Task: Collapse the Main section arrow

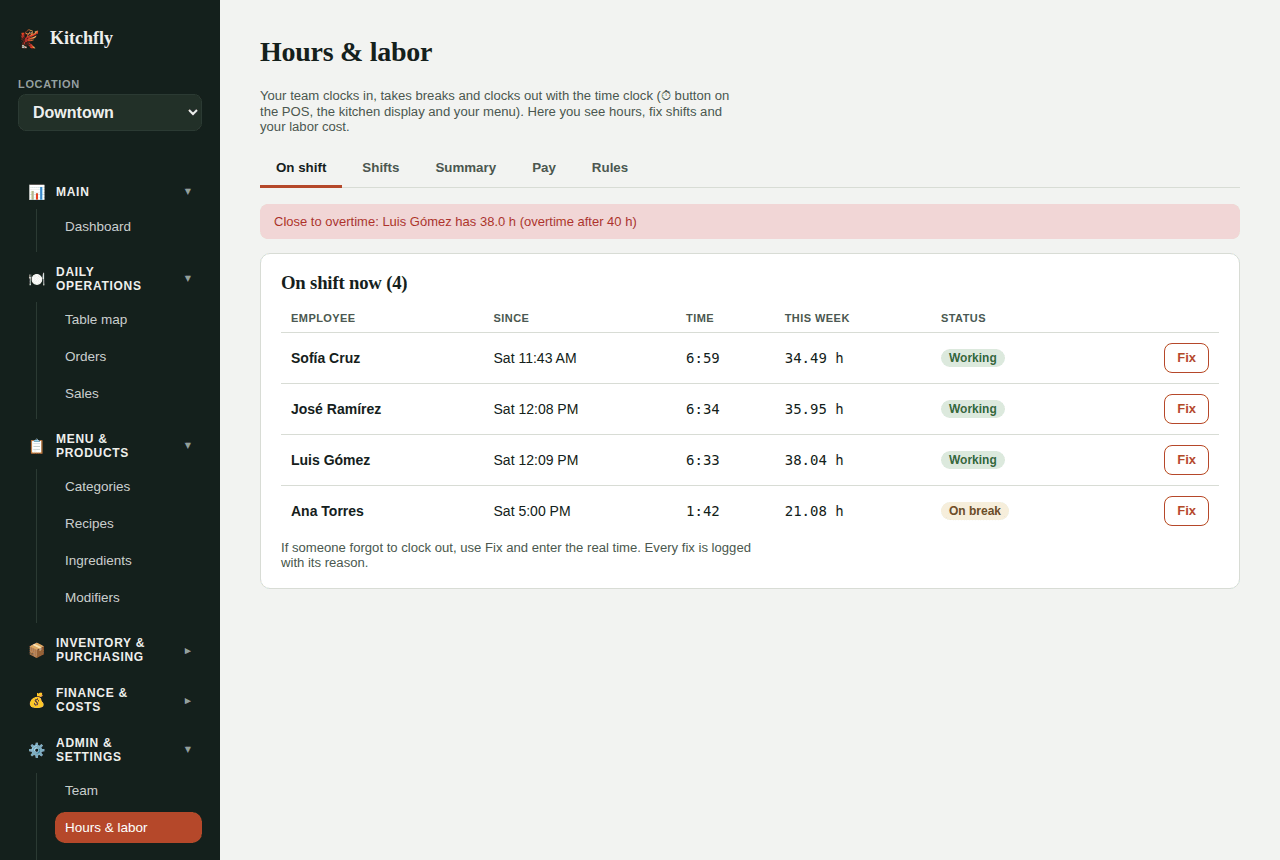Action: tap(188, 191)
